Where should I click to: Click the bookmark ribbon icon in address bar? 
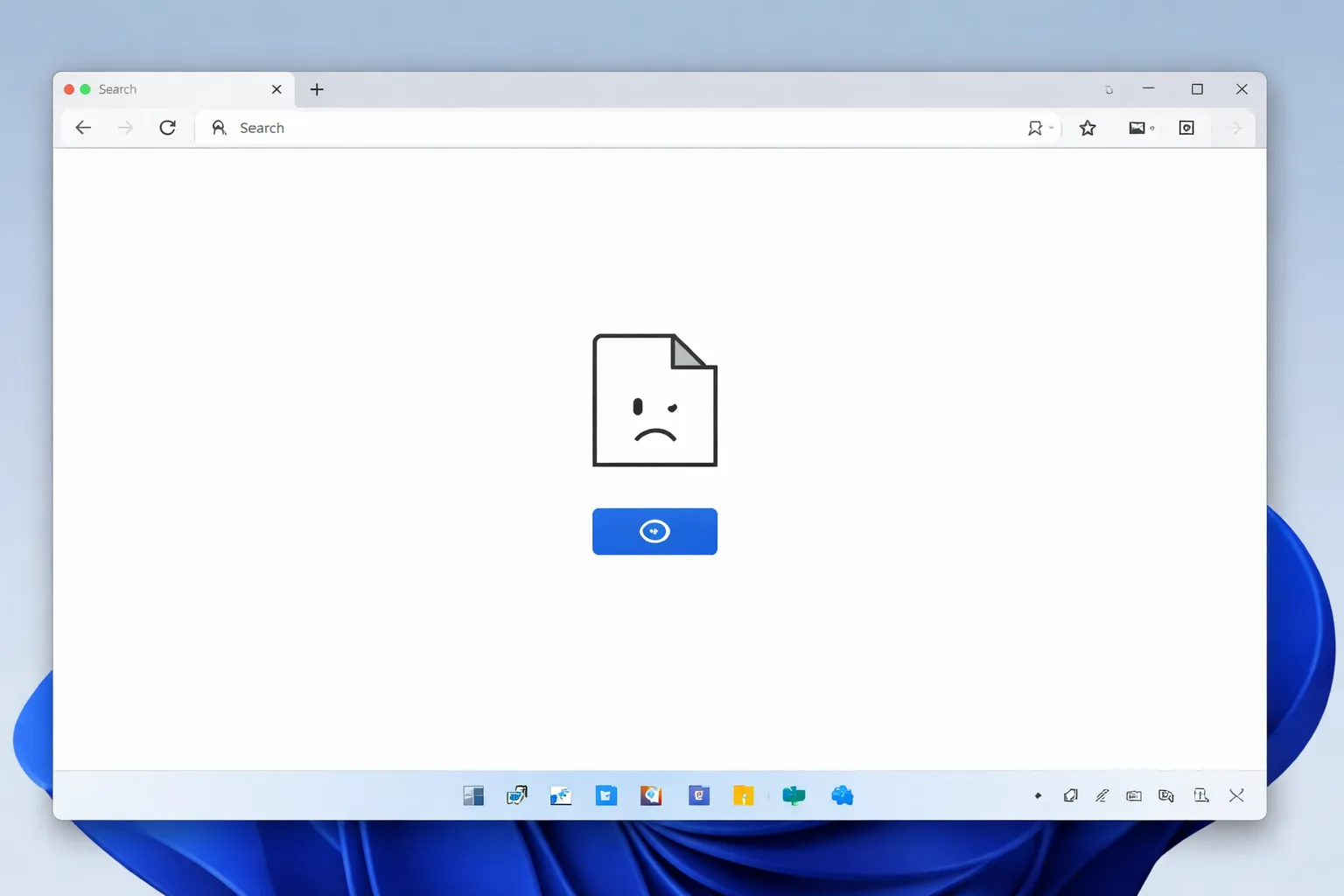tap(1035, 128)
